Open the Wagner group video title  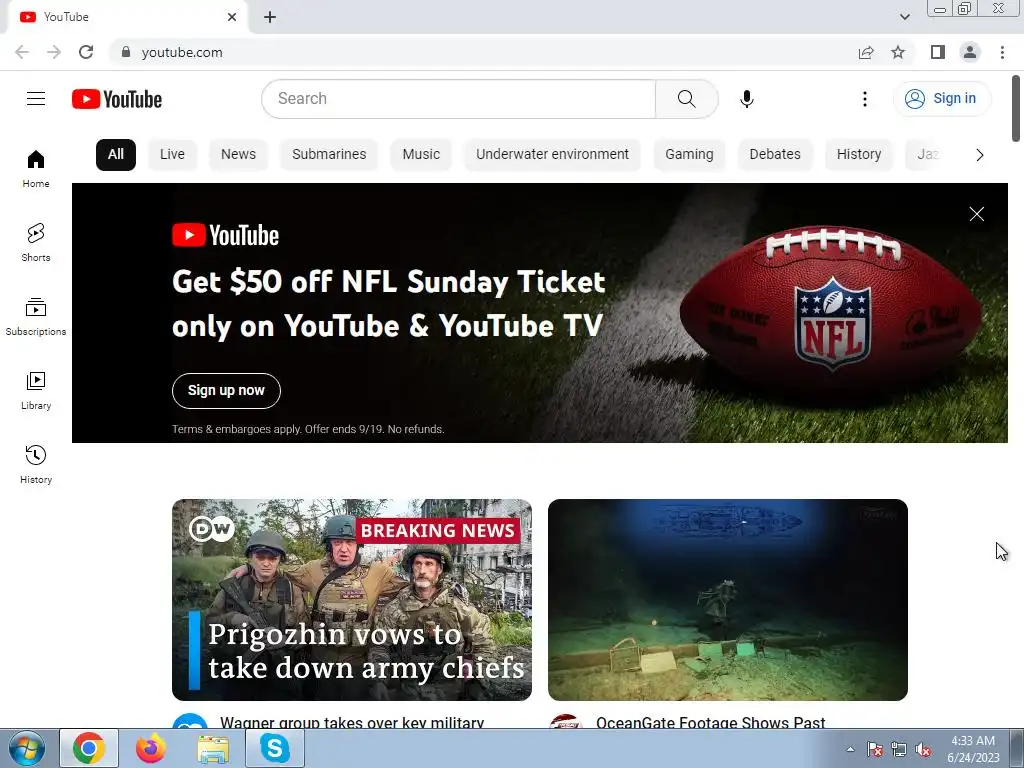click(352, 722)
